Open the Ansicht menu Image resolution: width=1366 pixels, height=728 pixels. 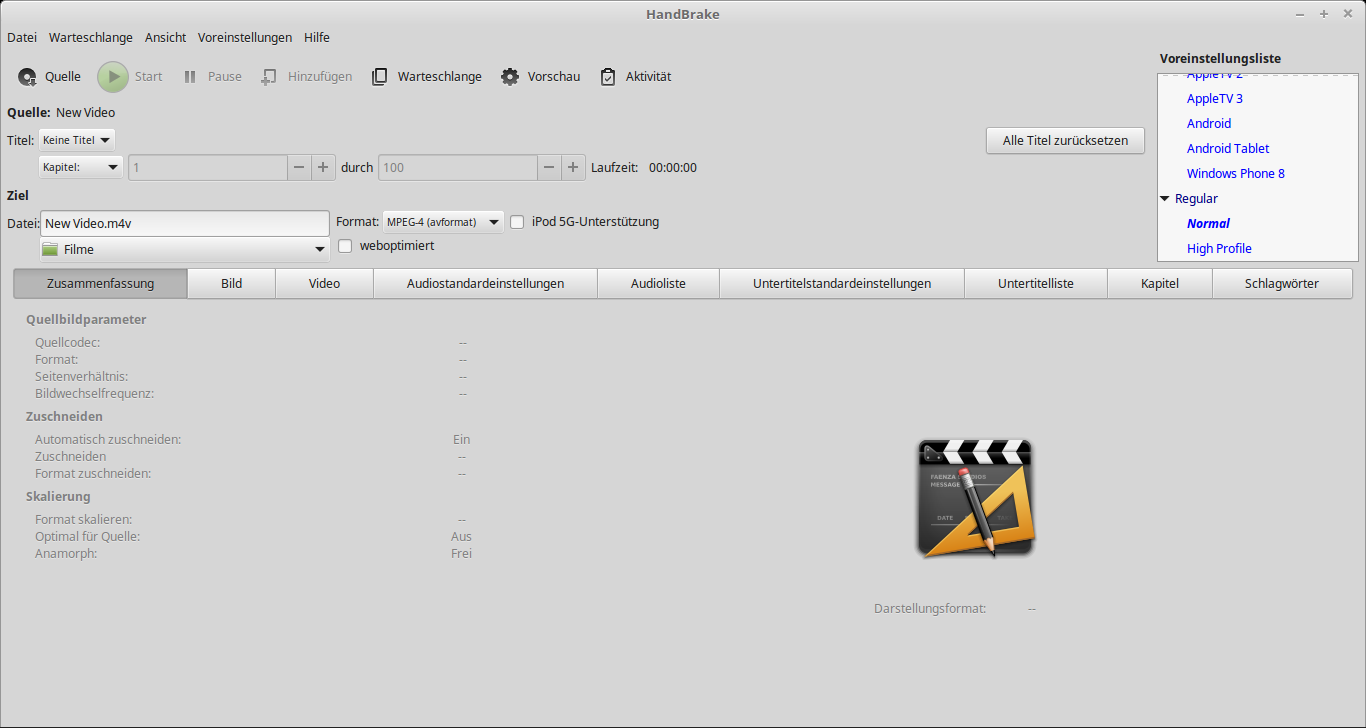tap(165, 37)
